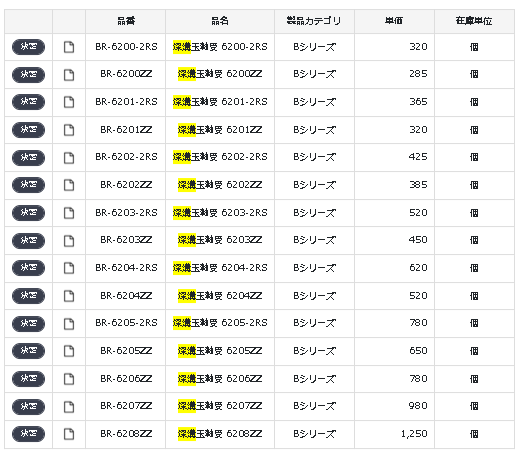Choose BR-6201ZZ using its 決定 button
This screenshot has width=524, height=461.
(x=28, y=130)
